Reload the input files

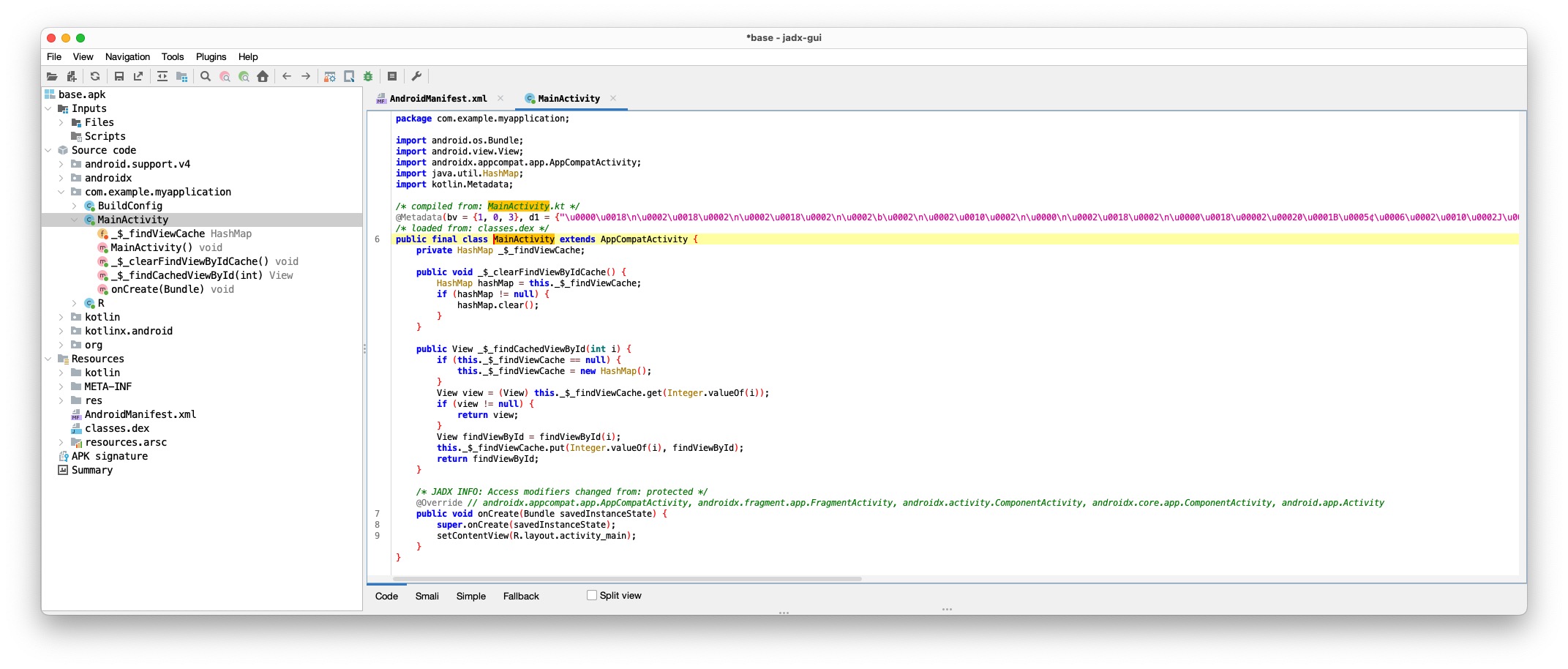click(95, 76)
